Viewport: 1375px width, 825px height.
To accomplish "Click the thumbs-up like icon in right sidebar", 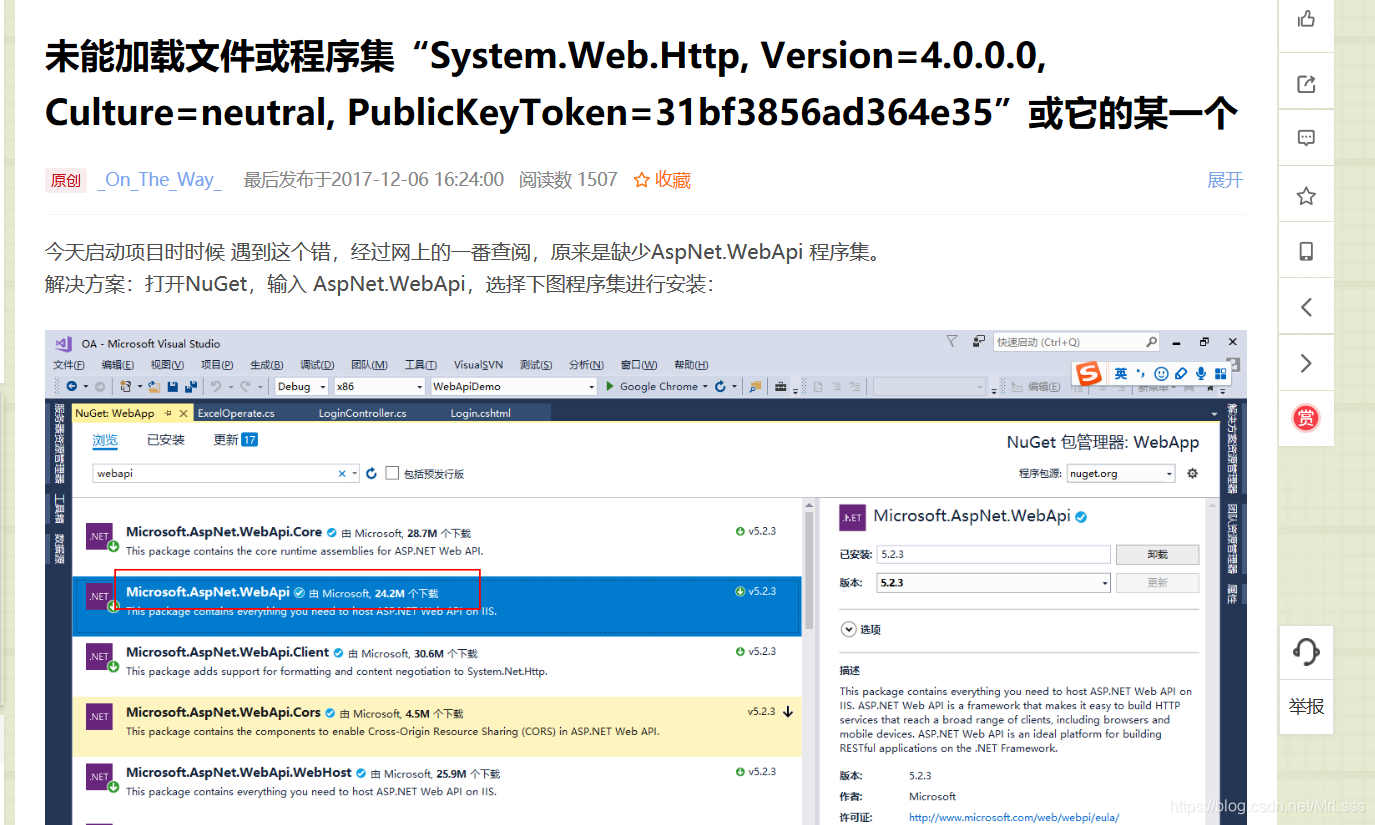I will 1306,19.
